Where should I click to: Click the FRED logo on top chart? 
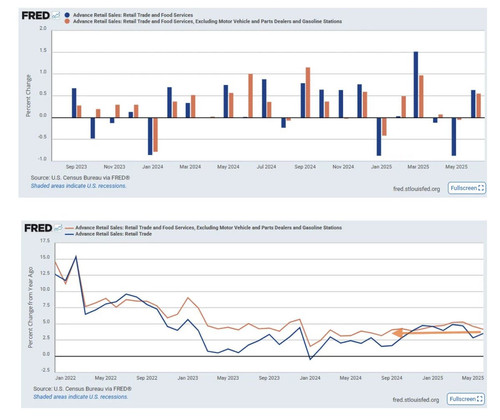click(35, 15)
